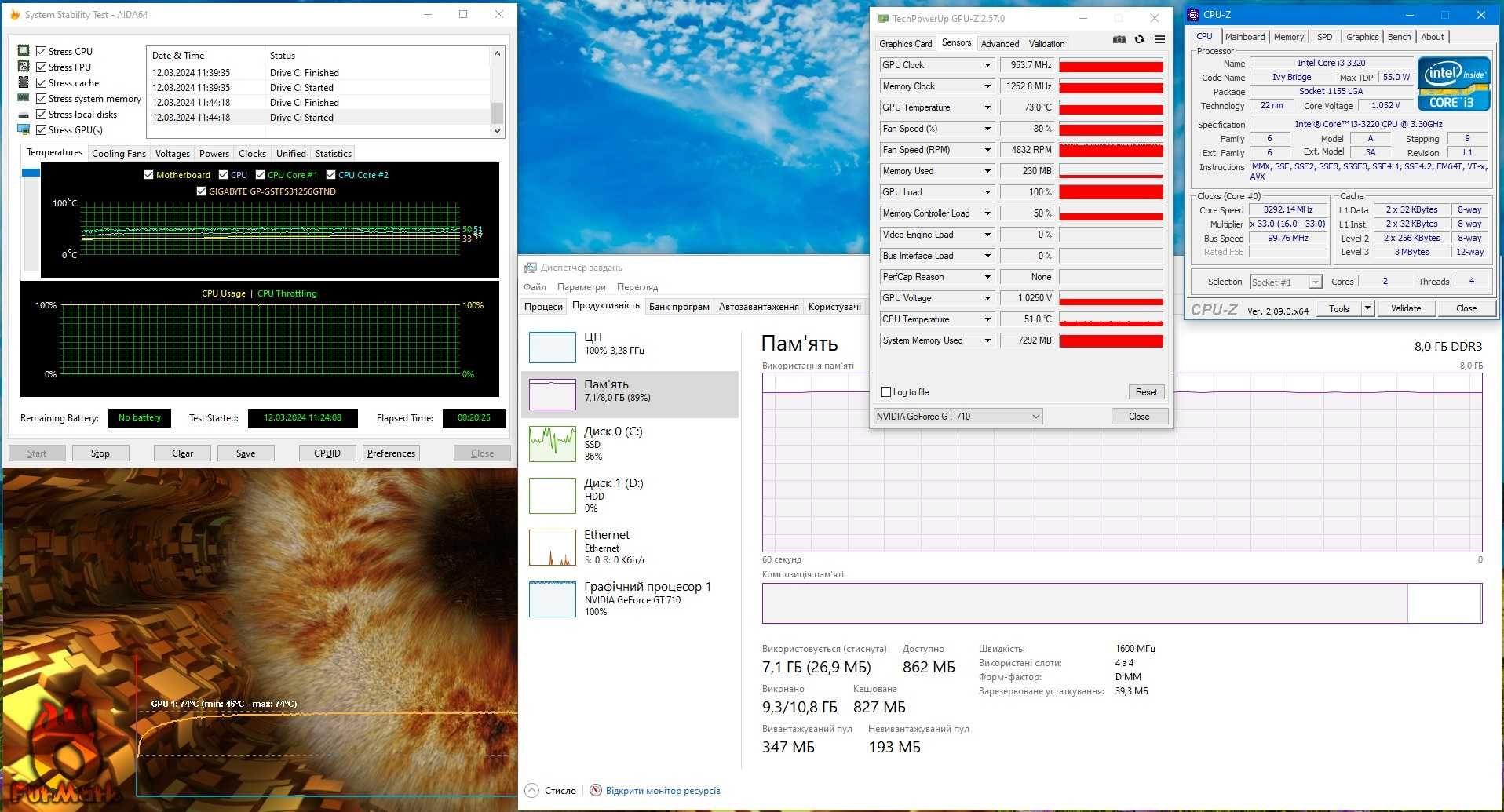This screenshot has width=1504, height=812.
Task: Click Stress FPU icon in AIDA64
Action: (x=24, y=67)
